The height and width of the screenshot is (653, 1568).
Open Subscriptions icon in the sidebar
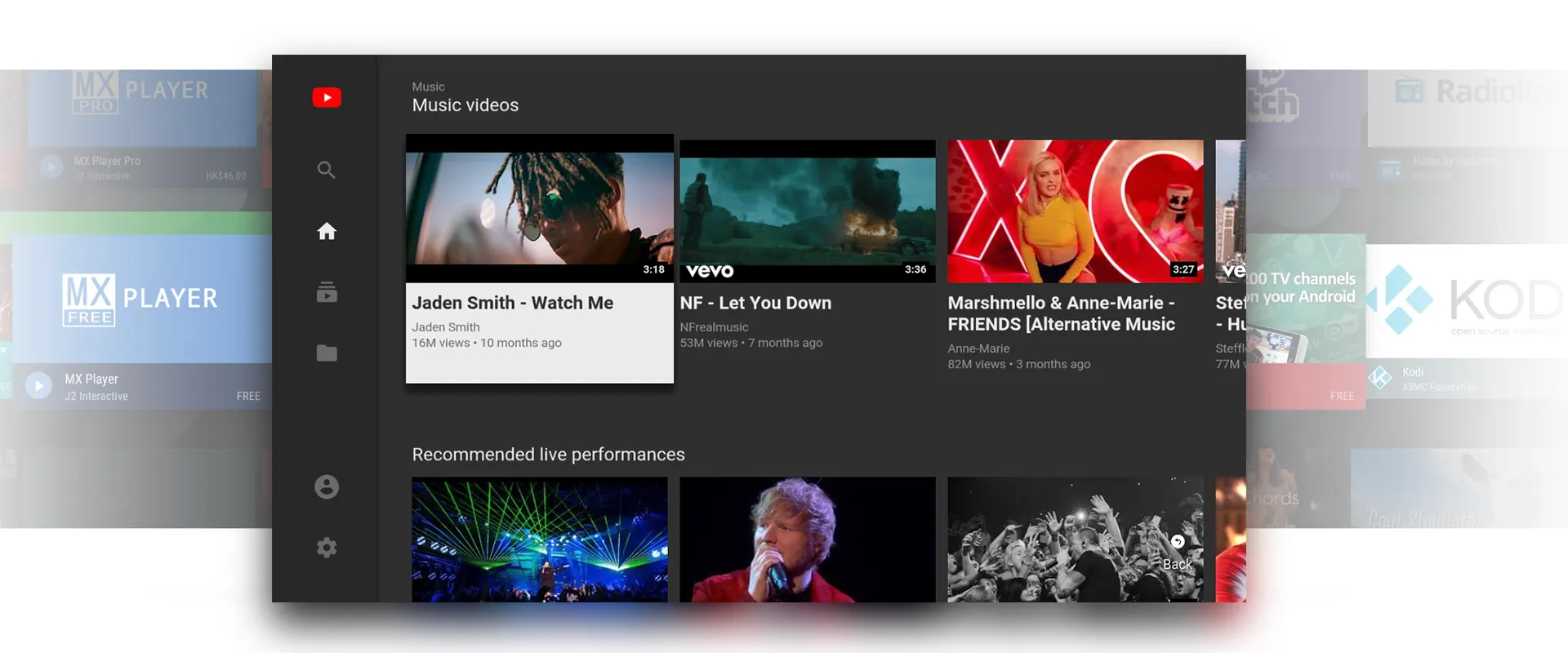pyautogui.click(x=327, y=292)
